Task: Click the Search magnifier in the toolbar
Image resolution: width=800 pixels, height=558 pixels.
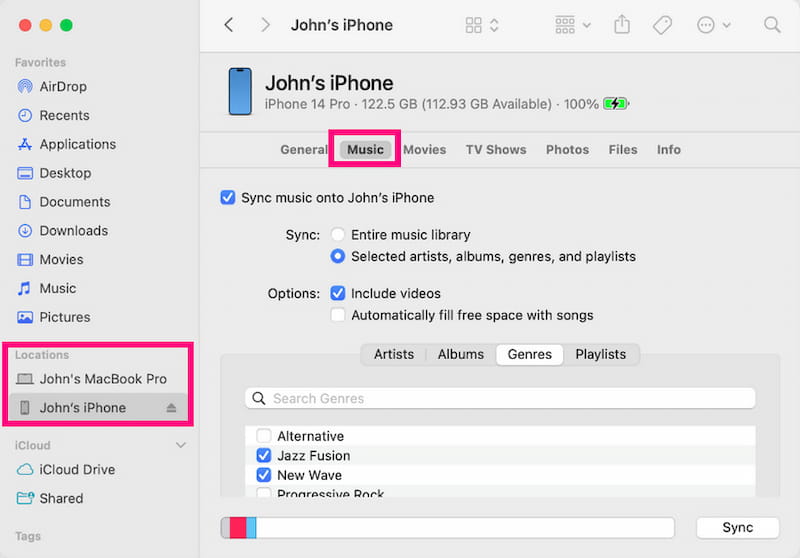Action: pyautogui.click(x=772, y=24)
